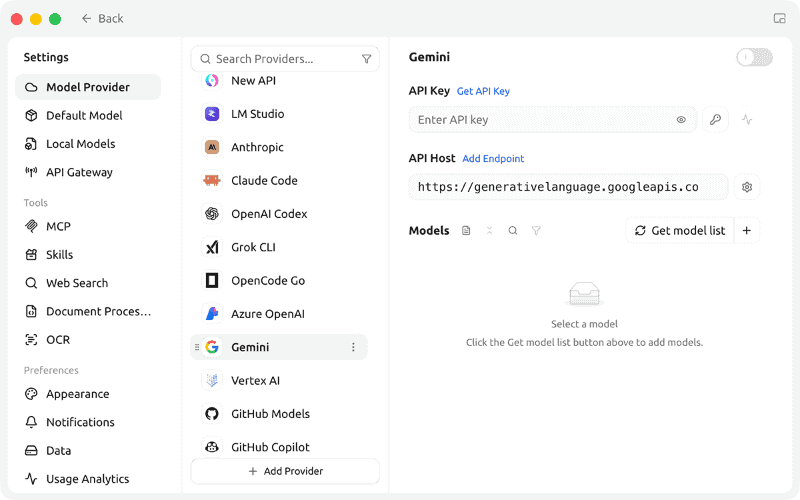Image resolution: width=800 pixels, height=500 pixels.
Task: Open API Host settings gear icon
Action: [x=747, y=187]
